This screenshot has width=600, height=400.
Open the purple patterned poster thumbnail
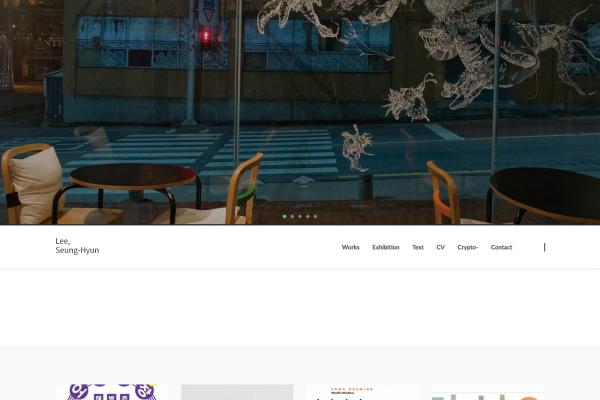[x=112, y=392]
